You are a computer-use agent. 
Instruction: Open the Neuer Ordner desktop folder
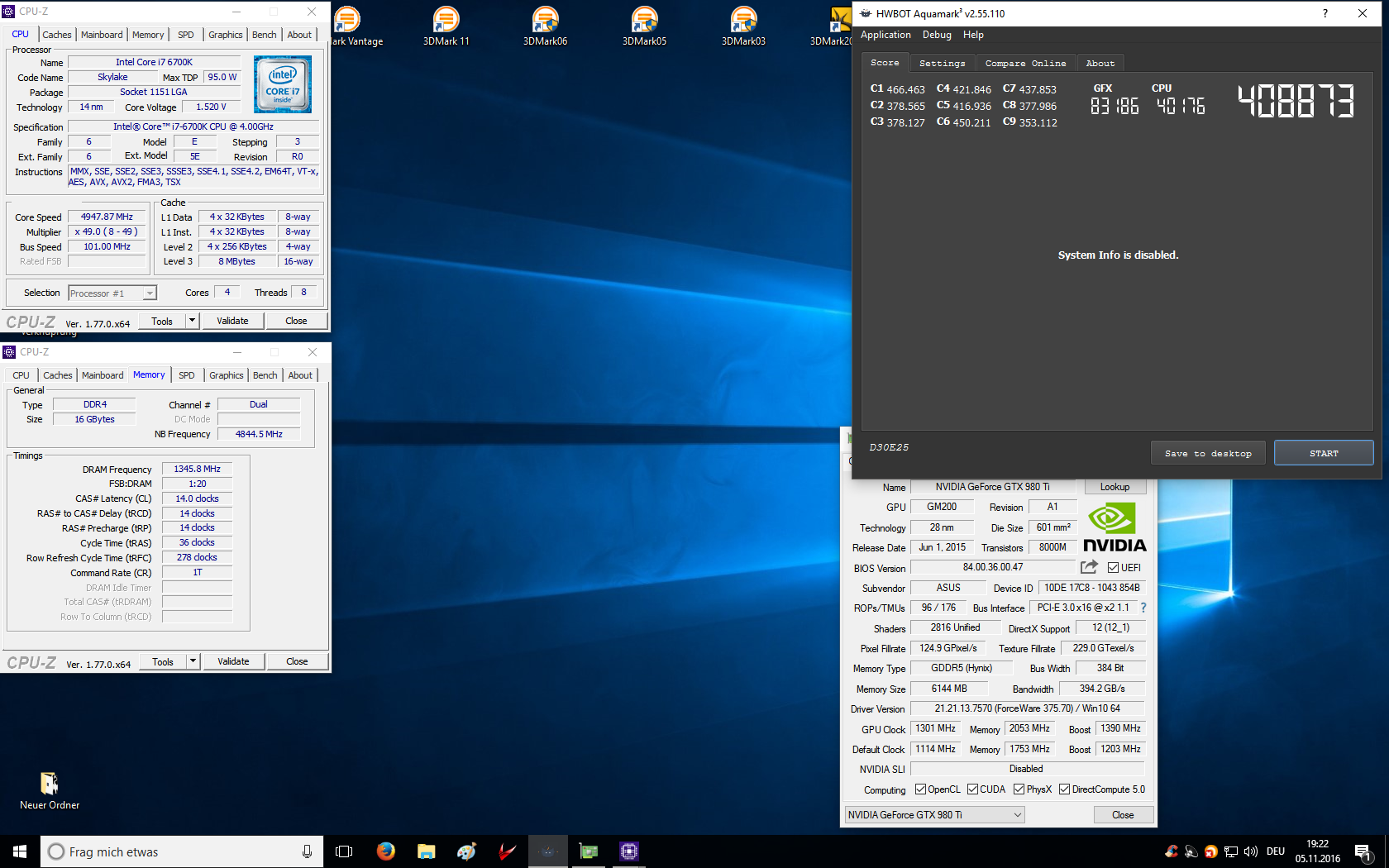pyautogui.click(x=50, y=791)
